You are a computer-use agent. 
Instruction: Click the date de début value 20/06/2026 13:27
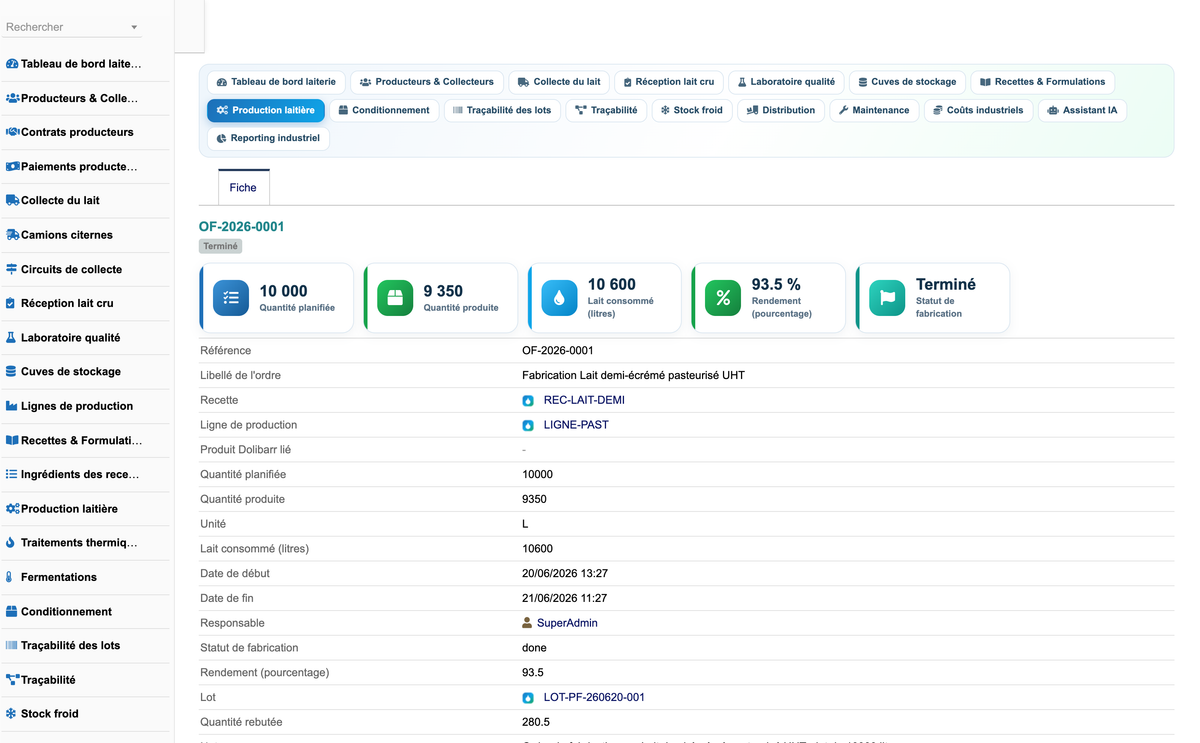565,574
